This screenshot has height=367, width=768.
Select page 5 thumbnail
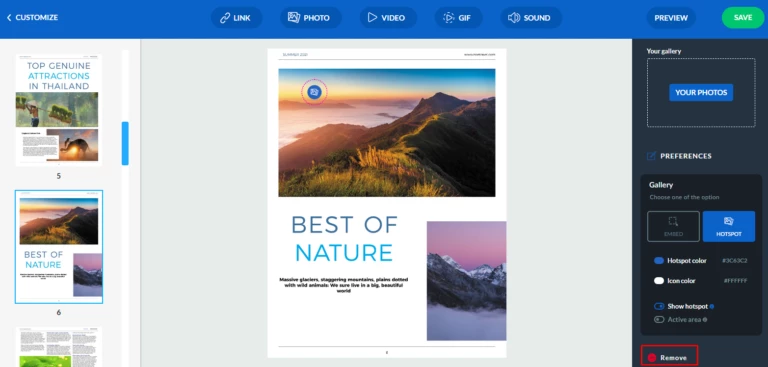click(58, 111)
